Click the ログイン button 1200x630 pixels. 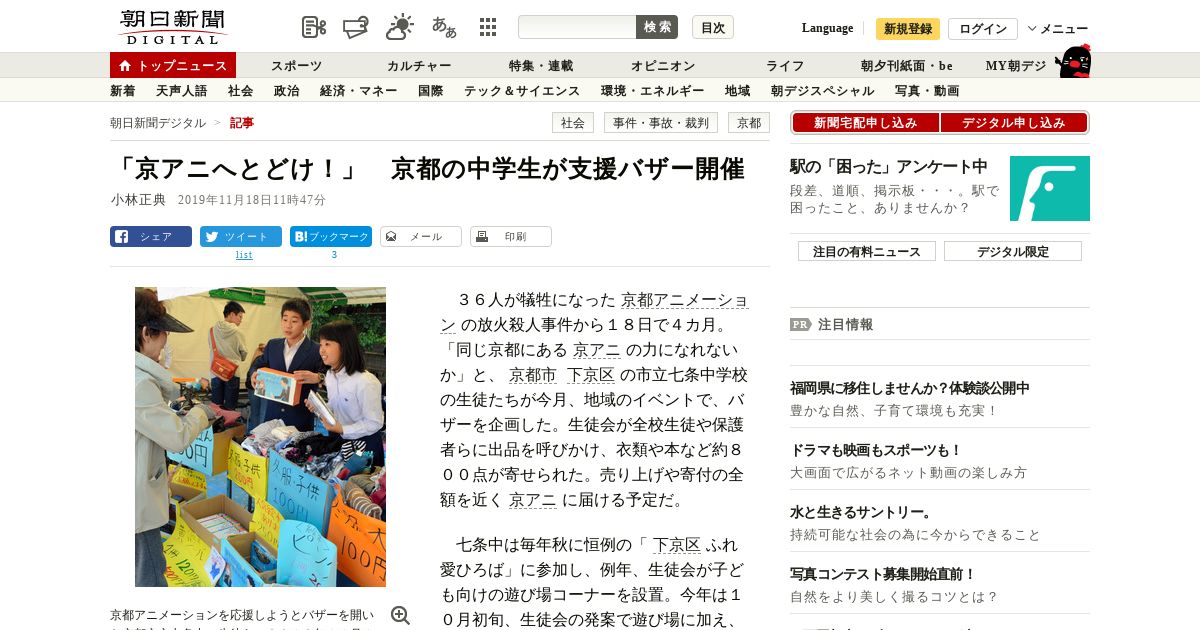coord(983,29)
